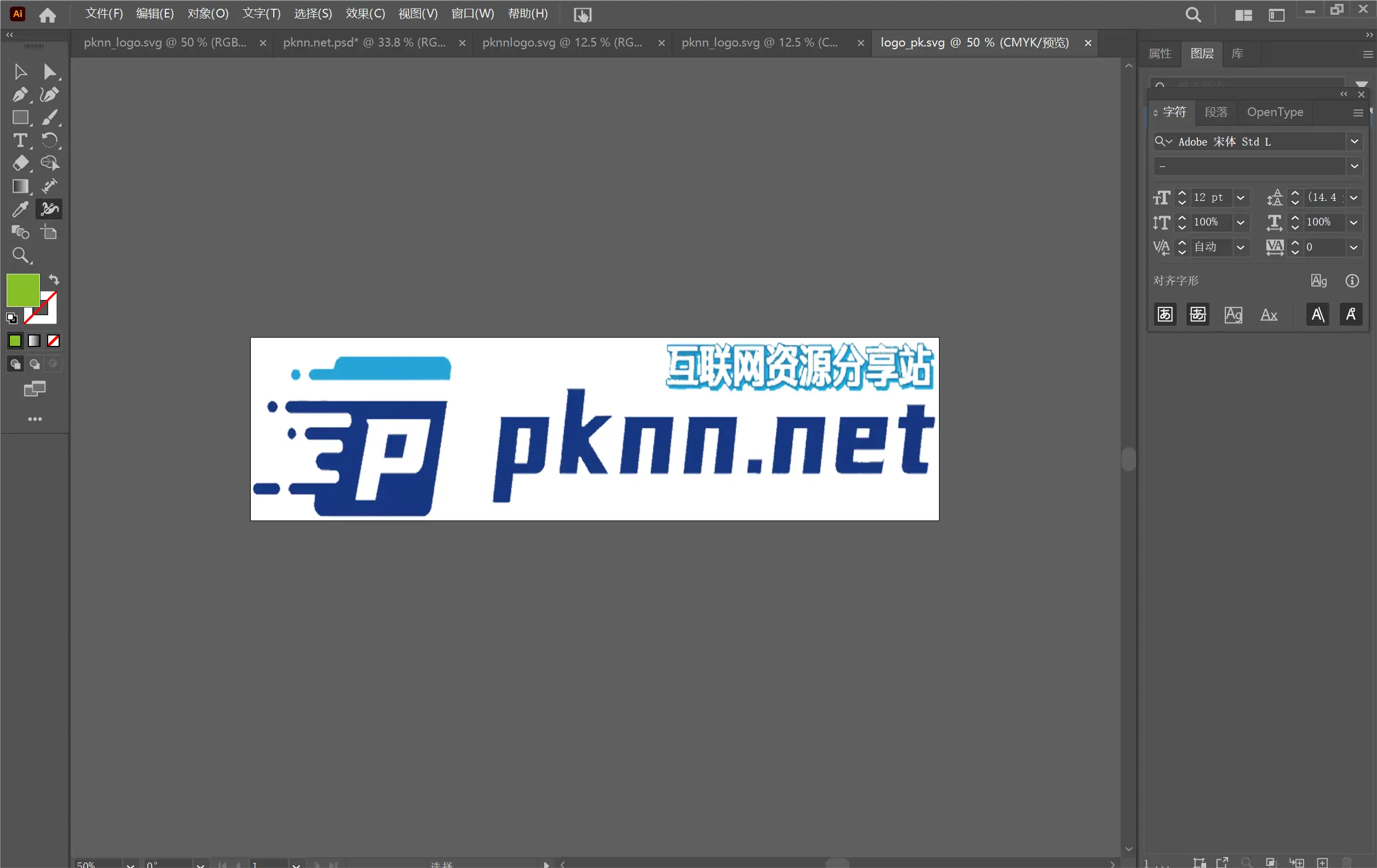Select the Type tool

(20, 141)
